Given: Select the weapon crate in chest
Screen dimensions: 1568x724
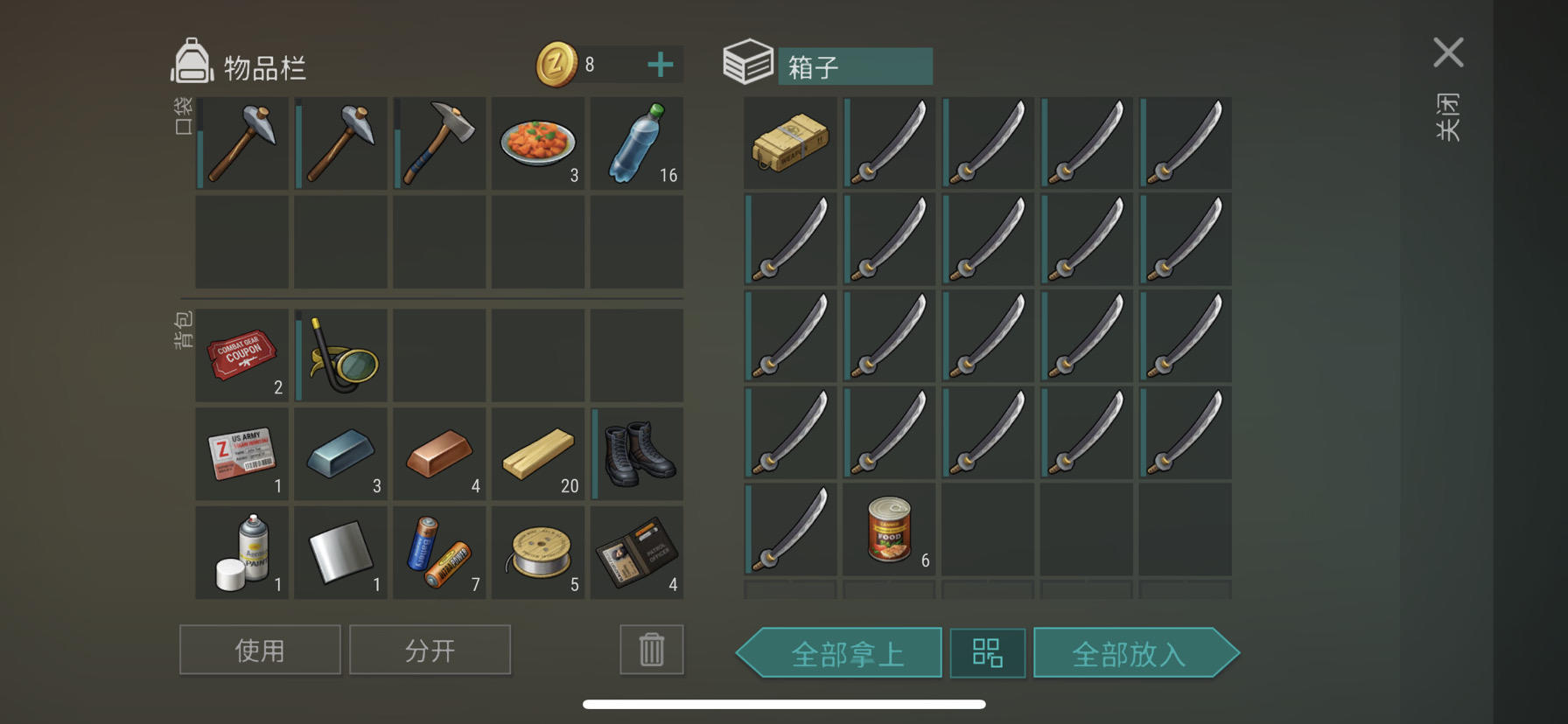Looking at the screenshot, I should click(x=790, y=143).
